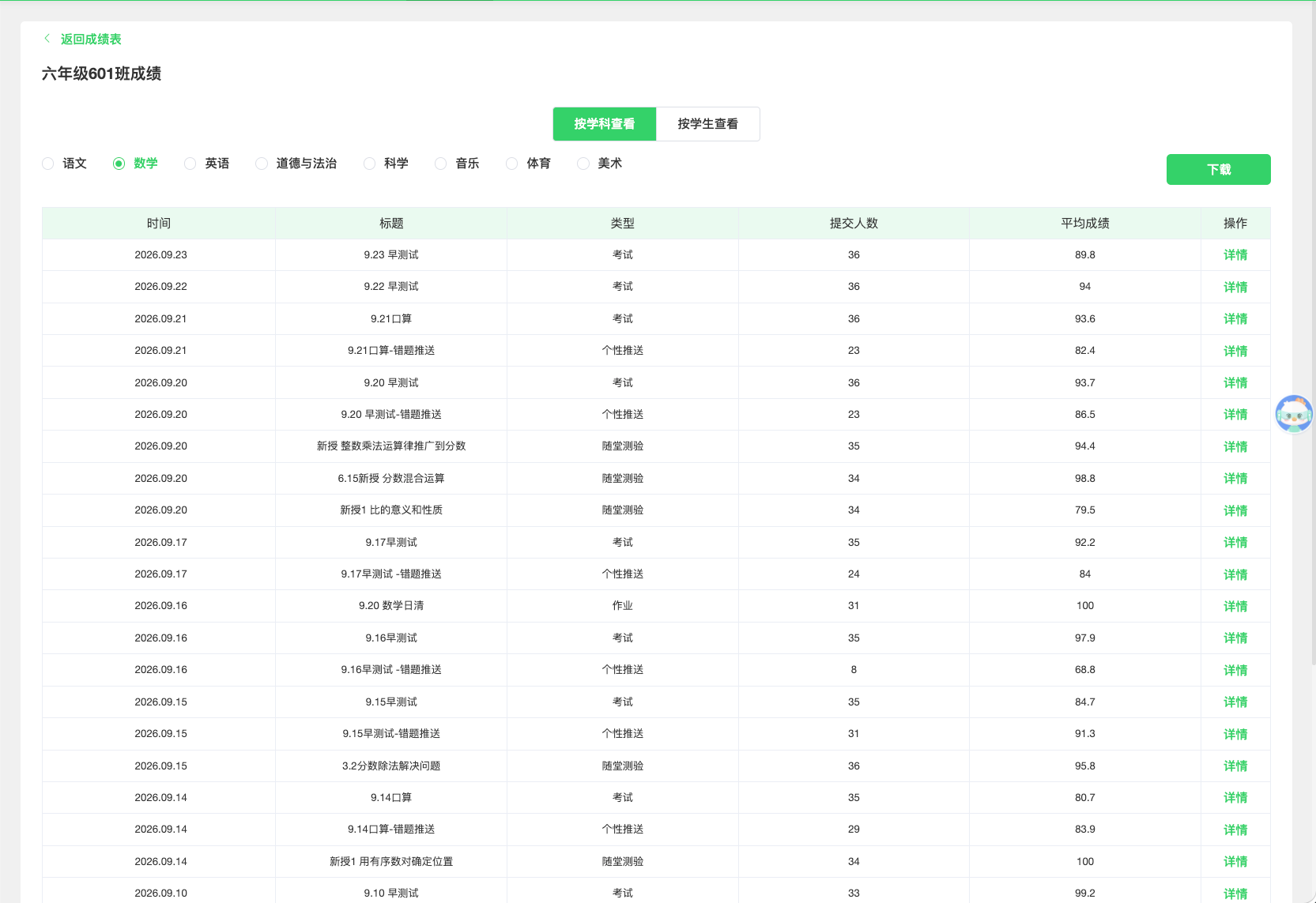Screen dimensions: 1316x903
Task: Open 详情 for 6.15新授 分数混合运算
Action: point(1235,478)
